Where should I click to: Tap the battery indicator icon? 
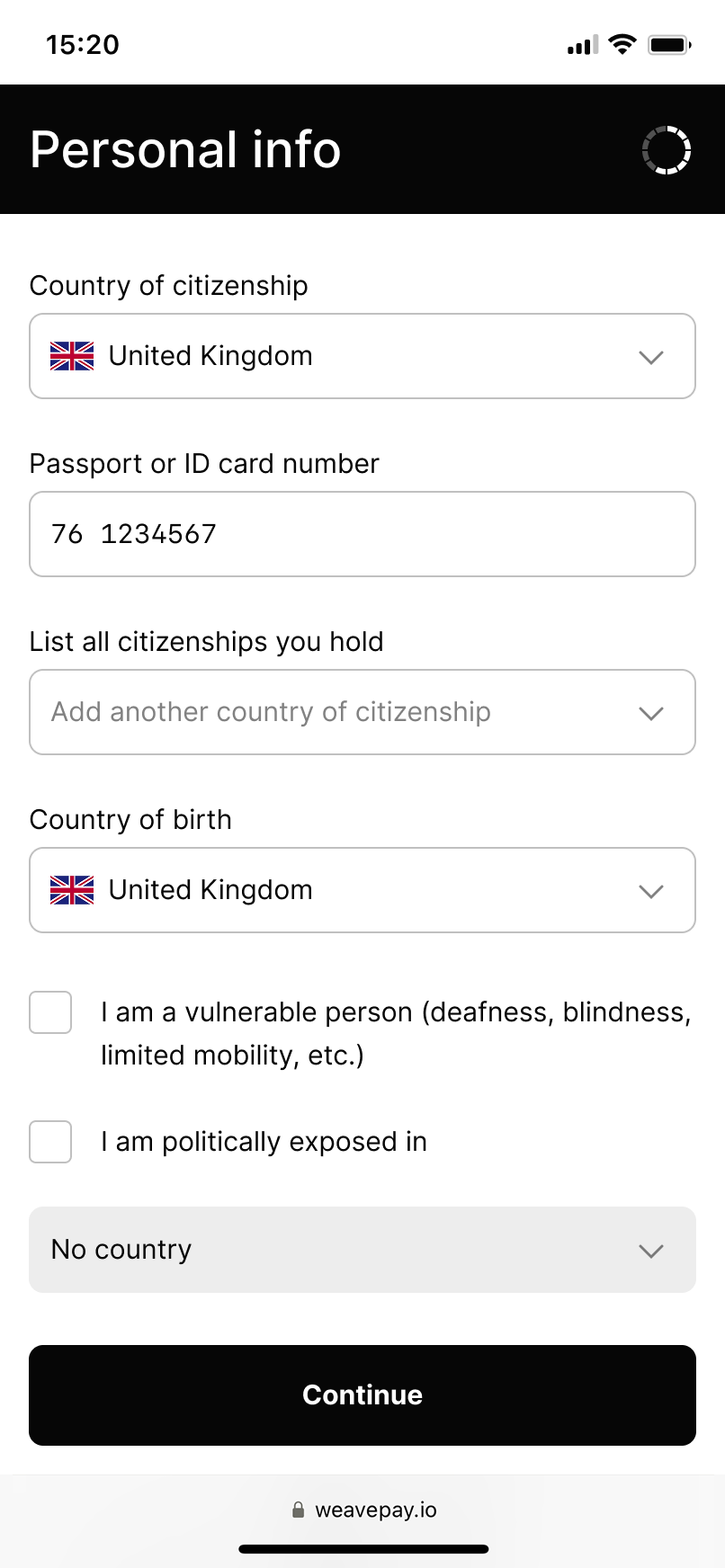click(669, 44)
